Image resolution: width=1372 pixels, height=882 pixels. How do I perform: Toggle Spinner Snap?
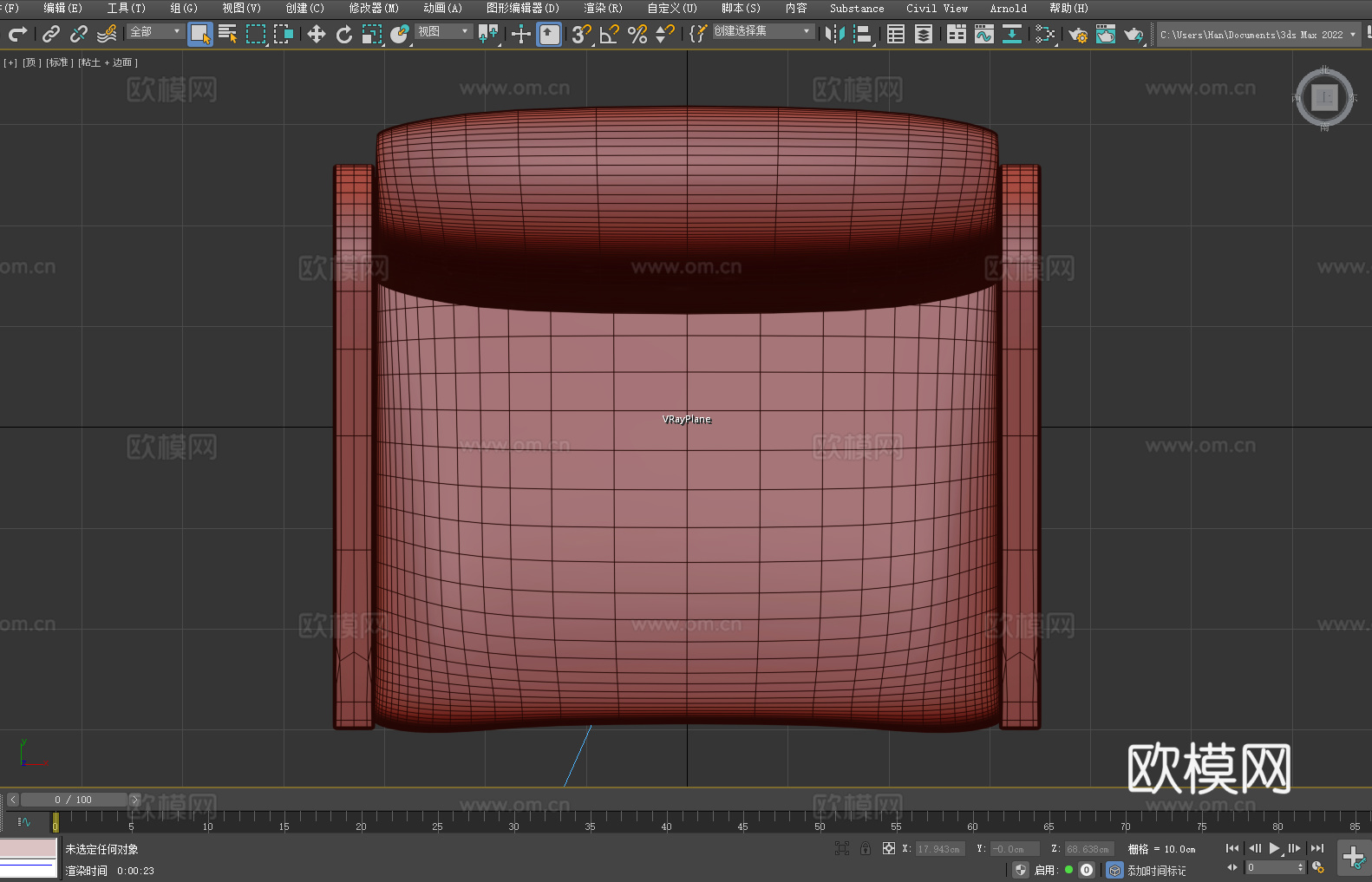665,34
